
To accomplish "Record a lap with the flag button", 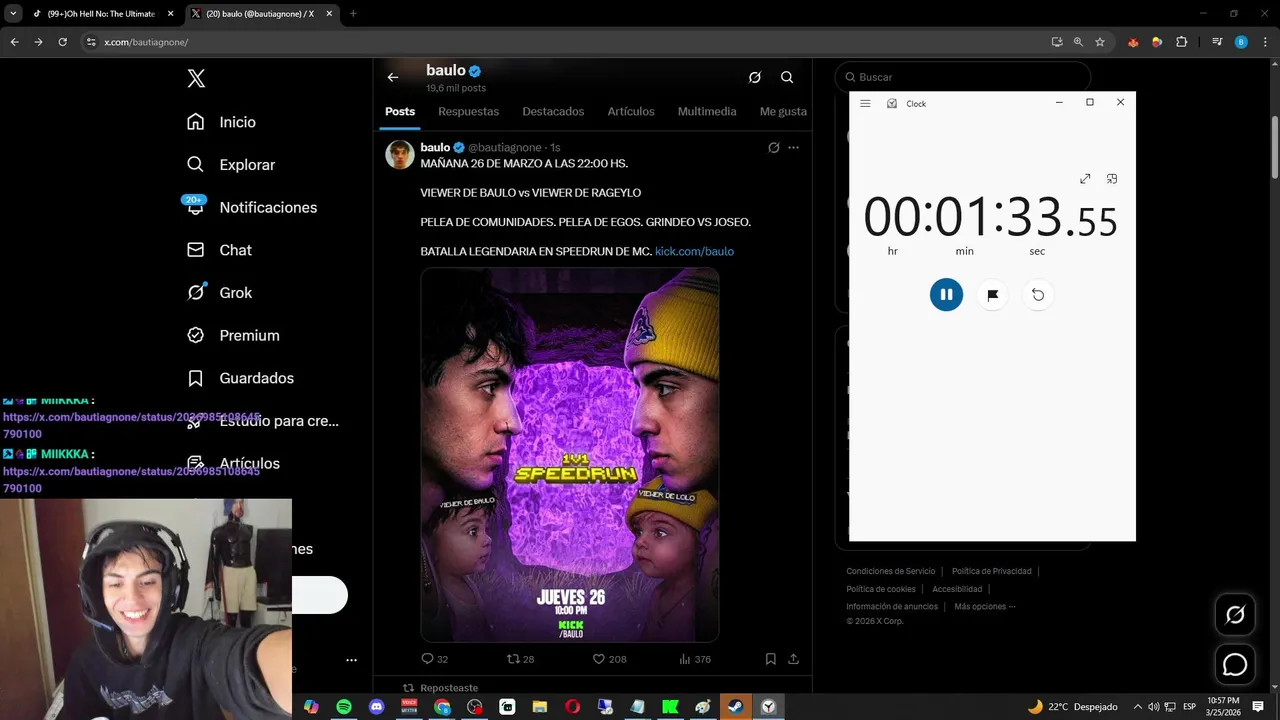I will click(992, 294).
